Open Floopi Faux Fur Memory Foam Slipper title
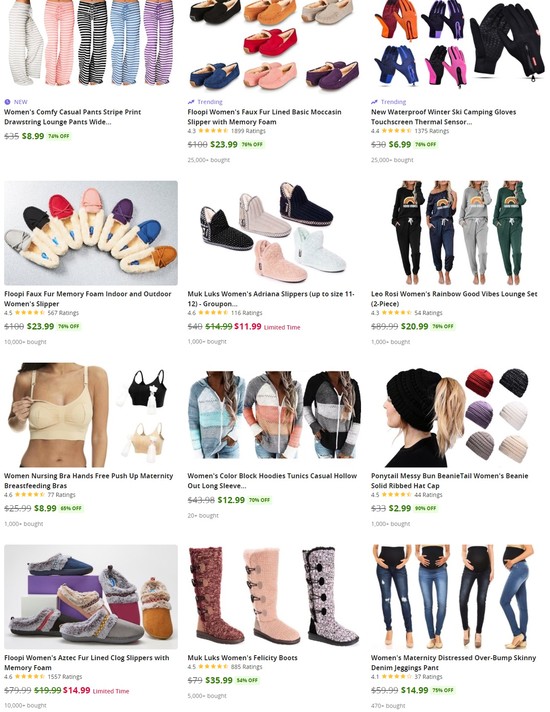 pos(88,299)
